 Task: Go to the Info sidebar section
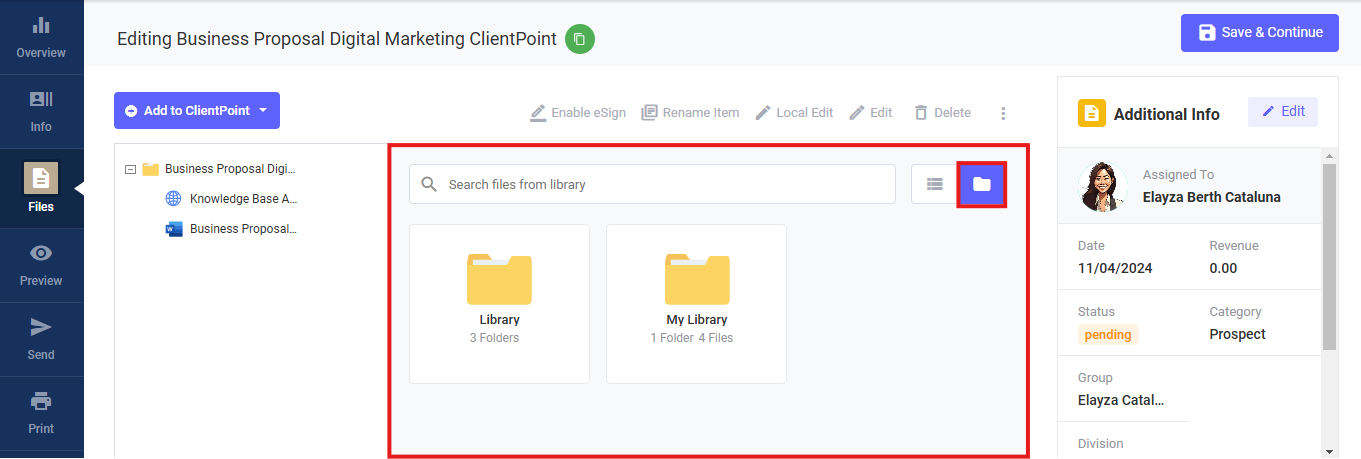pos(41,111)
